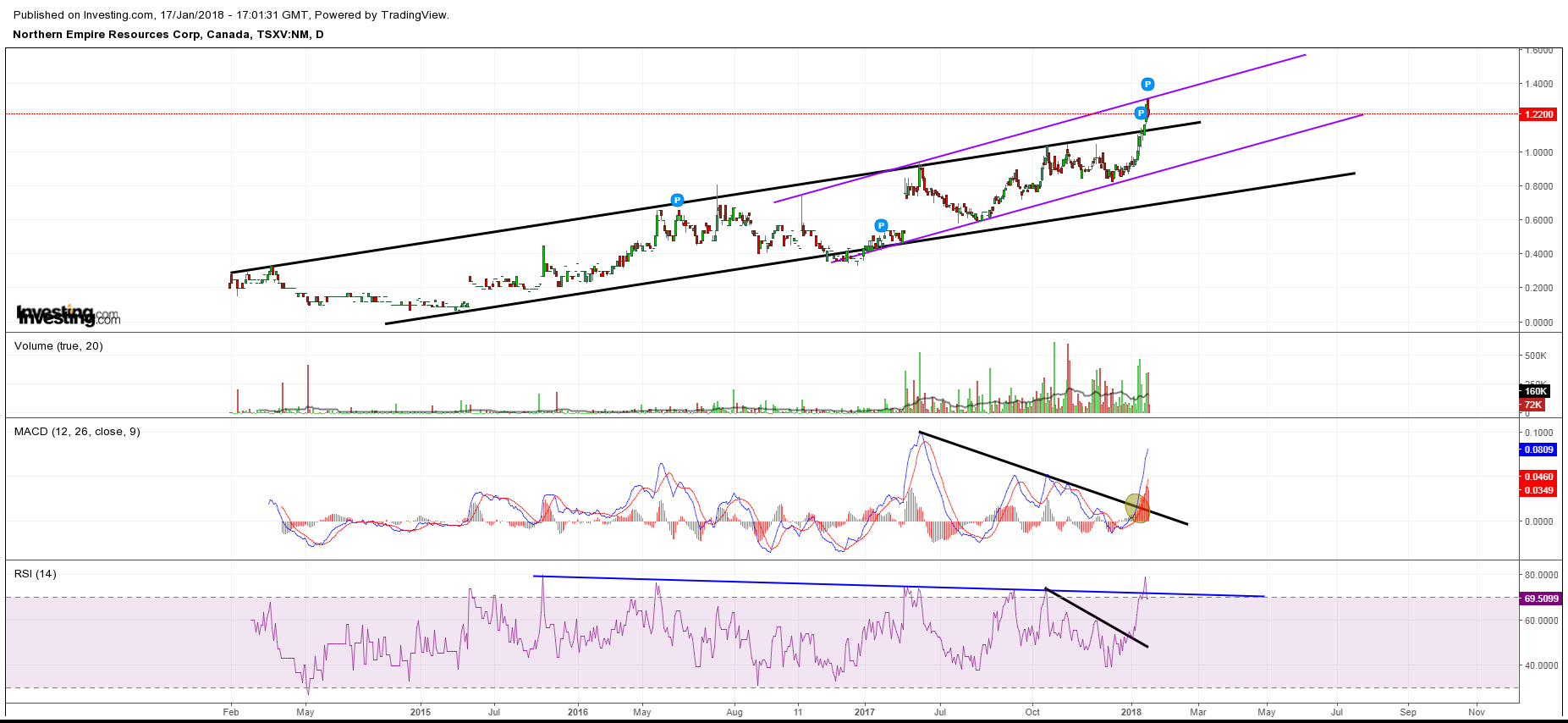Click the red 72K volume label

(1532, 405)
